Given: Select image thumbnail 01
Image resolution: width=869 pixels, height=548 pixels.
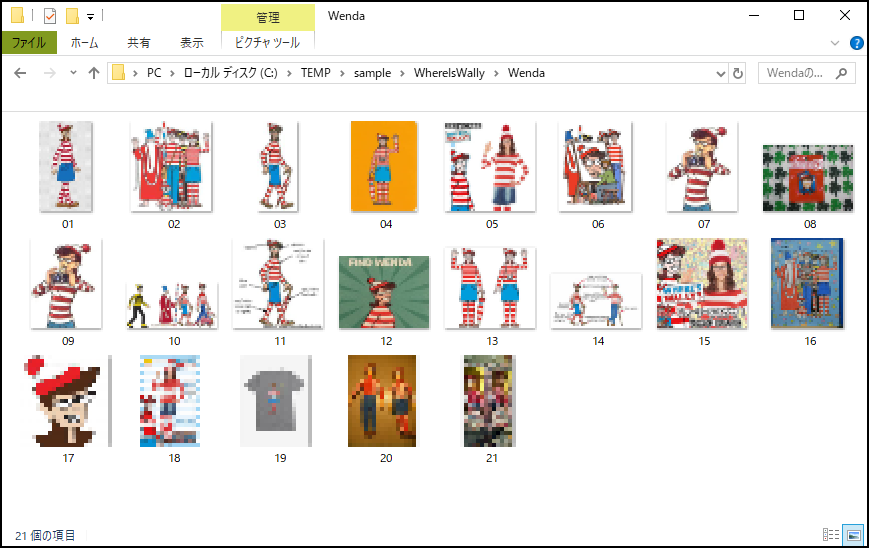Looking at the screenshot, I should pos(67,166).
